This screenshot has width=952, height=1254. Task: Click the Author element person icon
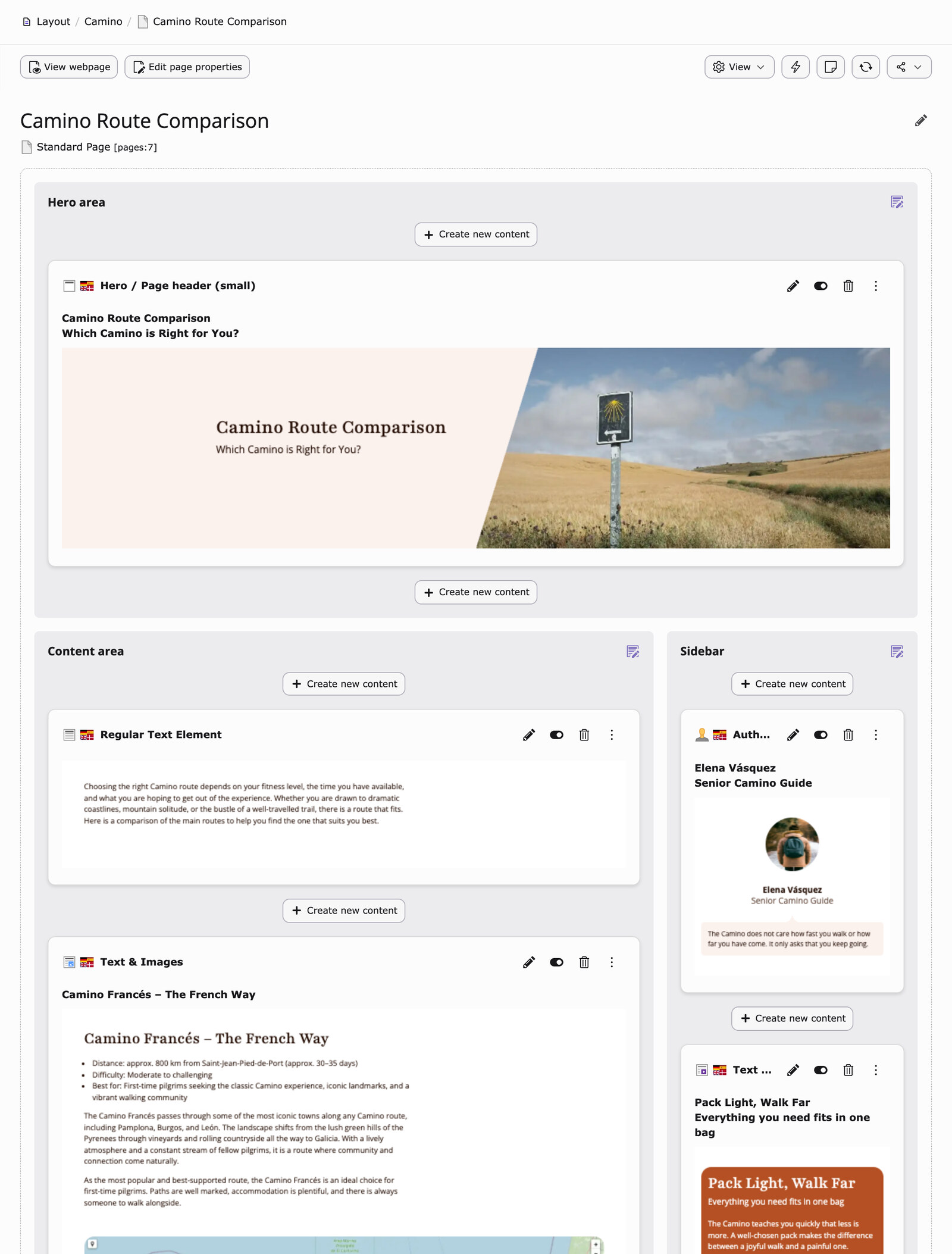point(702,735)
